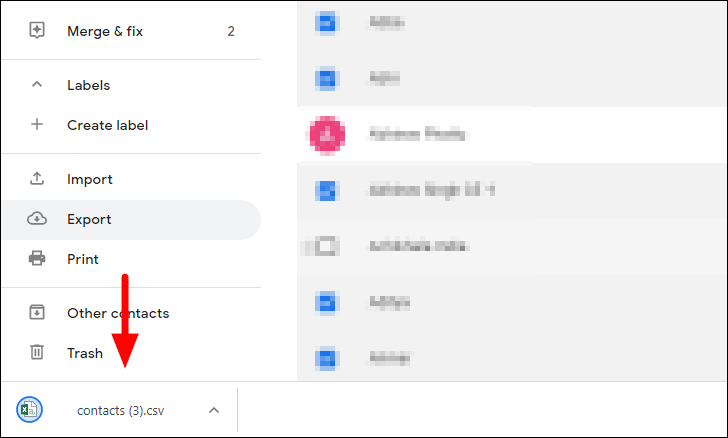This screenshot has height=438, width=728.
Task: Click the Export cloud download icon
Action: point(37,219)
